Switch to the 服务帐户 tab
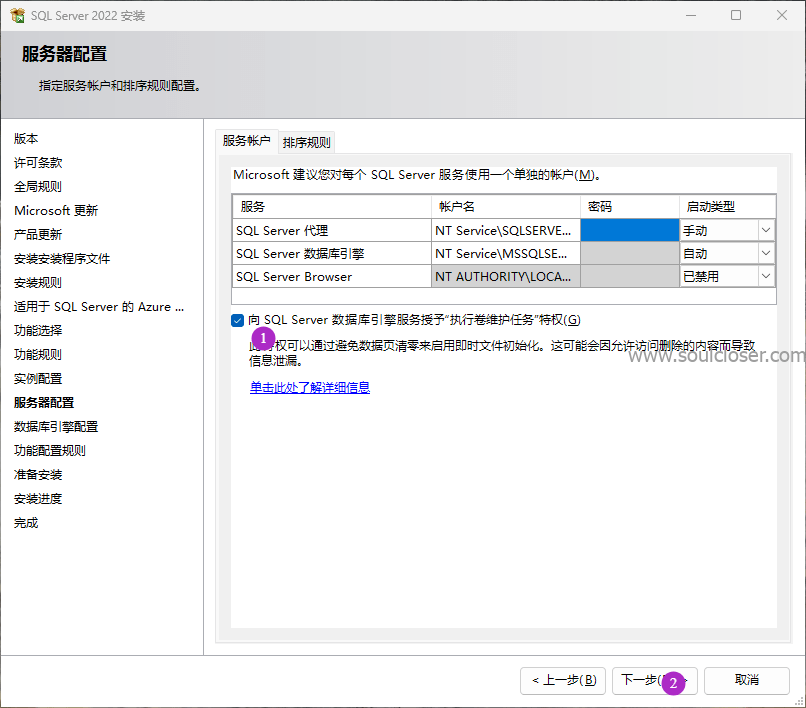This screenshot has height=708, width=806. coord(247,141)
